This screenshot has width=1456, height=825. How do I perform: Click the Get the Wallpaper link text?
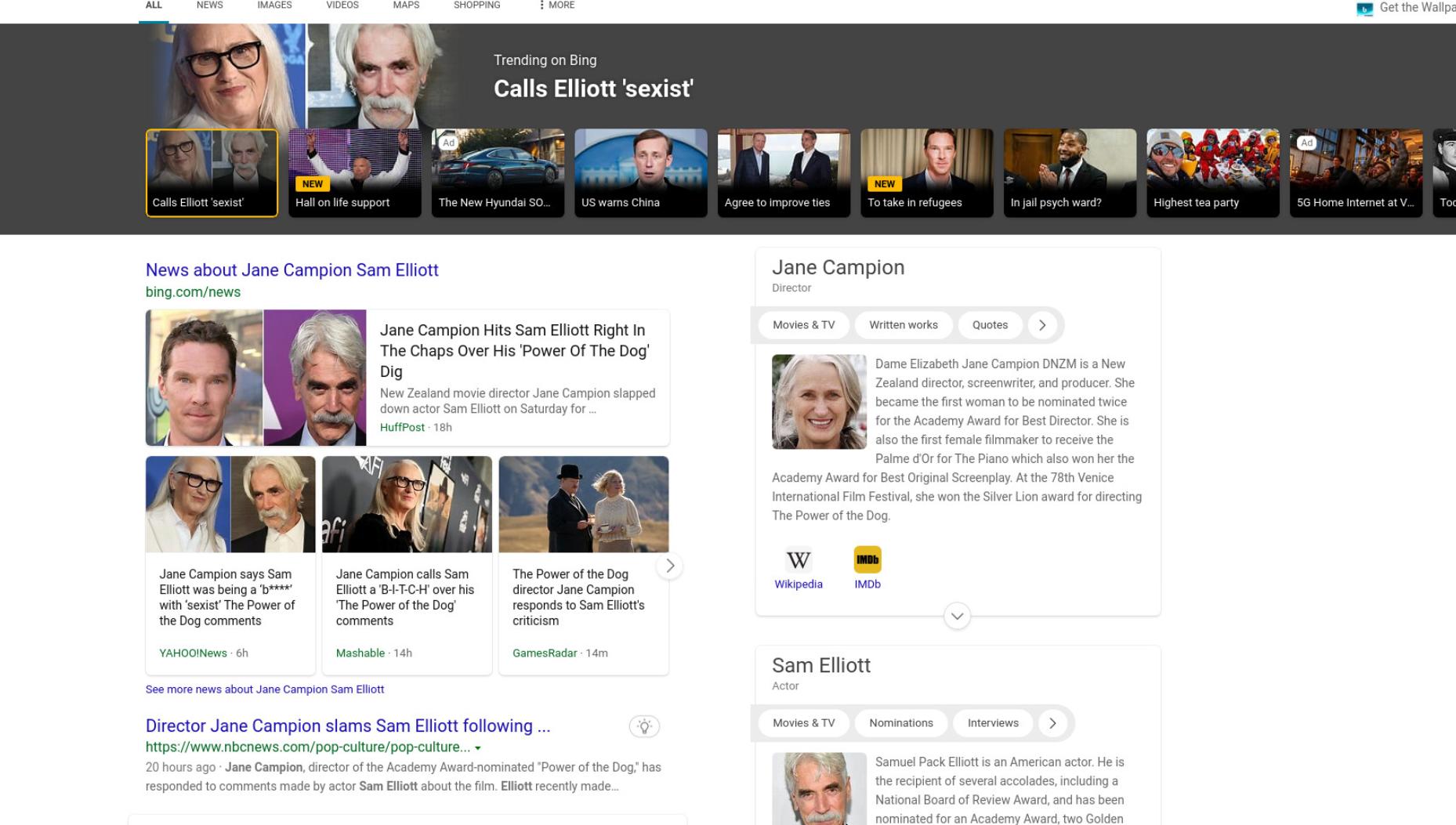click(x=1417, y=8)
